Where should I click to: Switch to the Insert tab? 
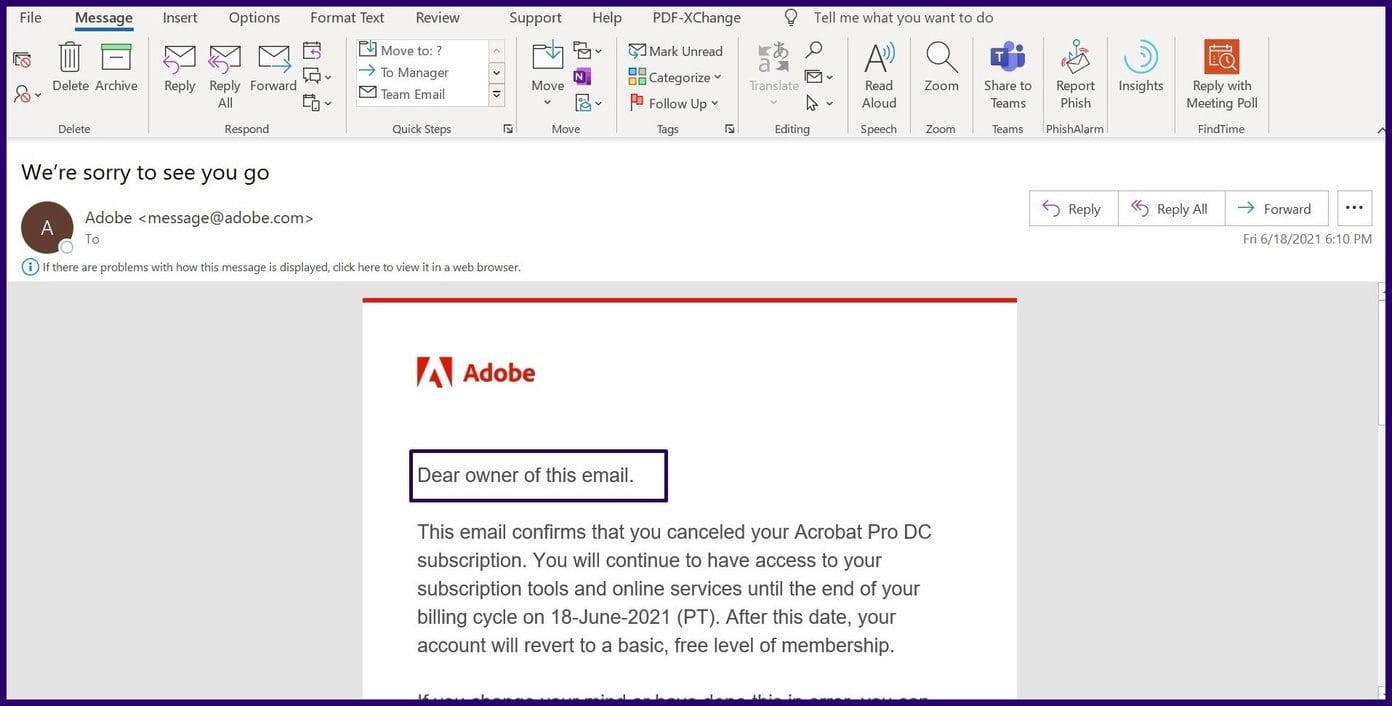[180, 18]
